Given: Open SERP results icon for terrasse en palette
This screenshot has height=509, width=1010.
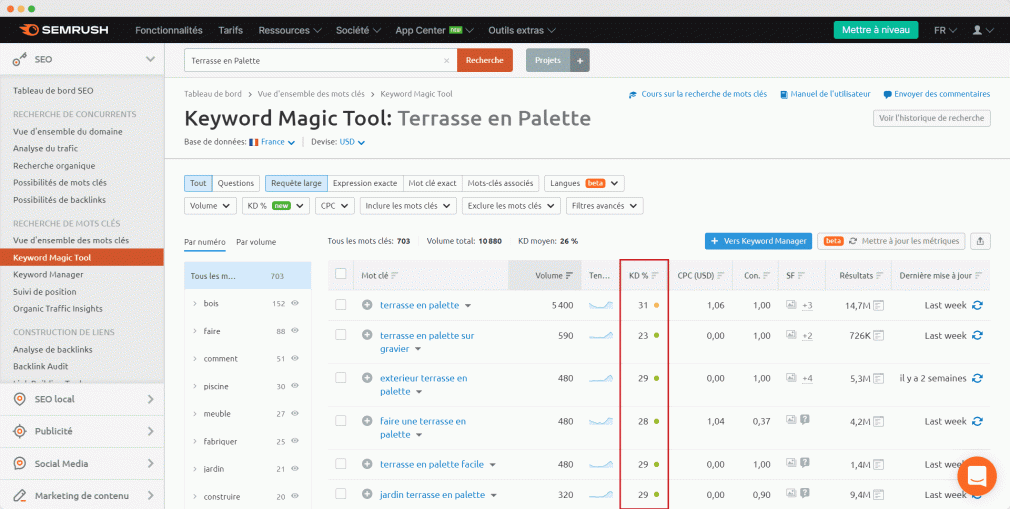Looking at the screenshot, I should click(x=878, y=305).
